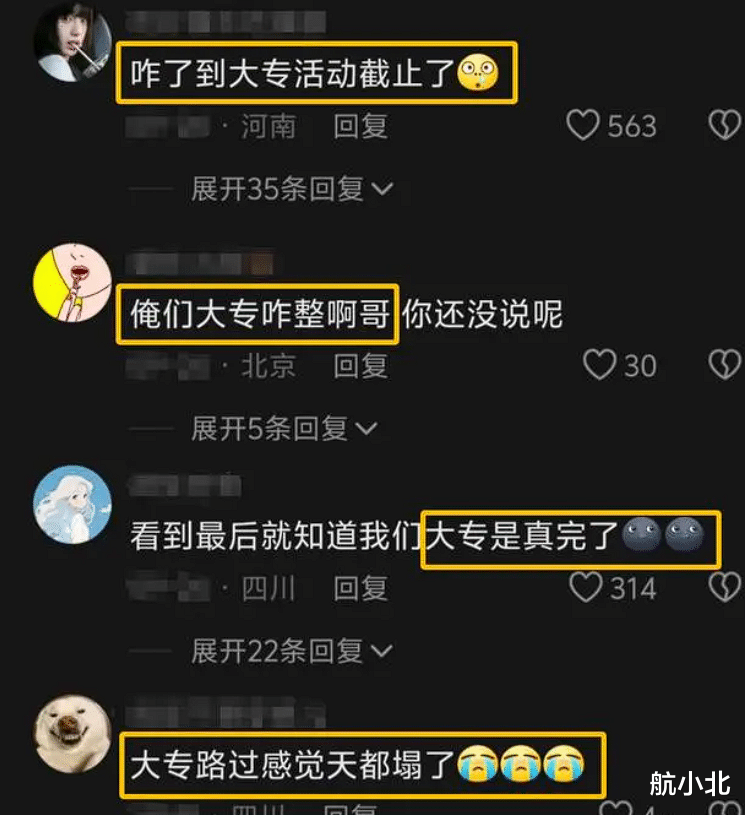This screenshot has width=745, height=815.
Task: Open the smiling dog avatar profile
Action: point(72,733)
